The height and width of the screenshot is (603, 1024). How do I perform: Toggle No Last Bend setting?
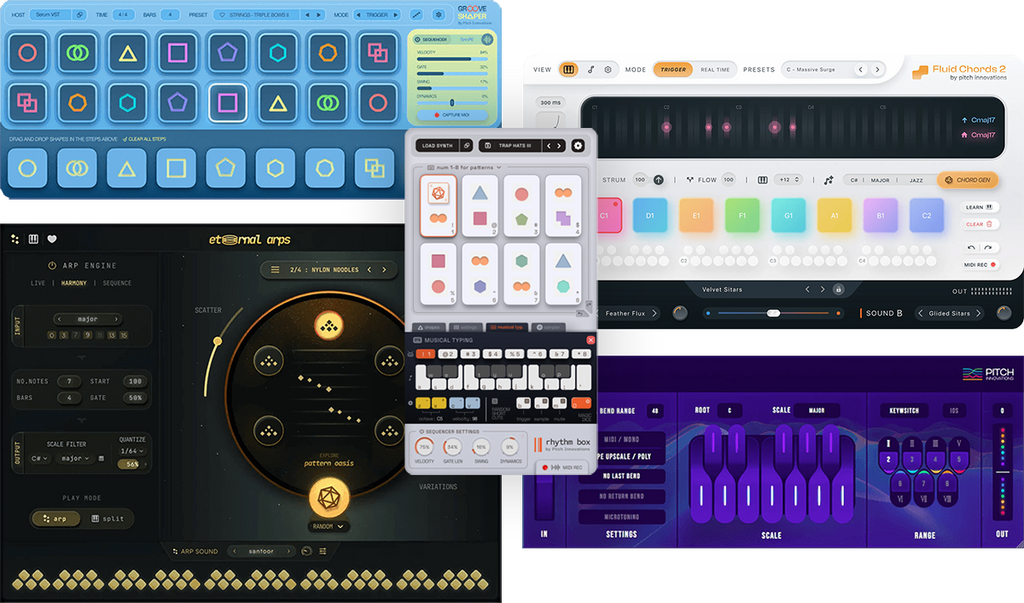(x=622, y=476)
